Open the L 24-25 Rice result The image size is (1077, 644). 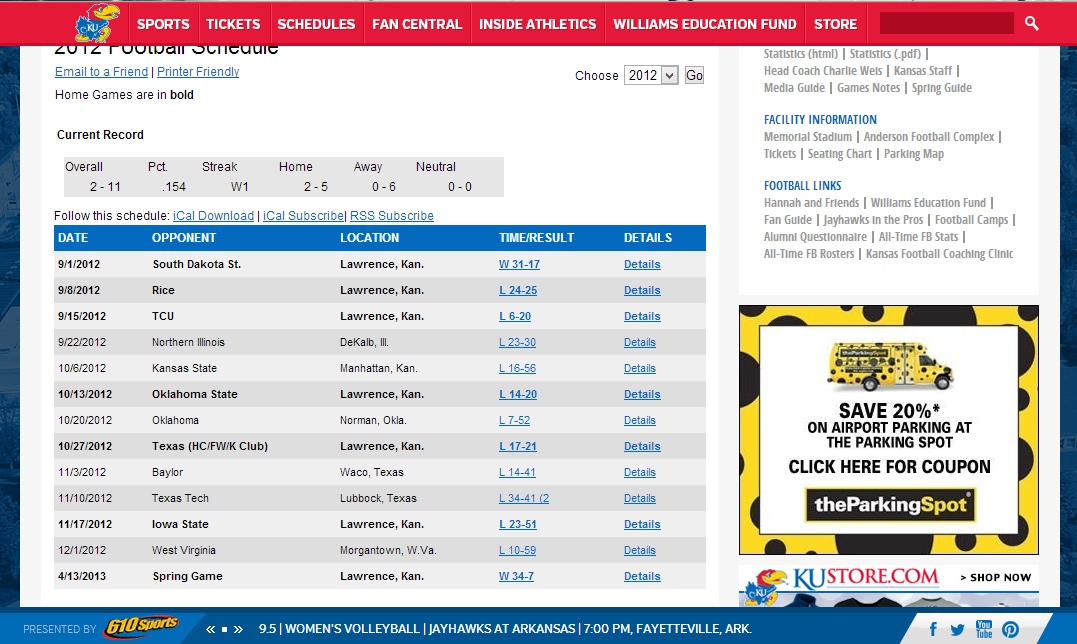[x=518, y=290]
